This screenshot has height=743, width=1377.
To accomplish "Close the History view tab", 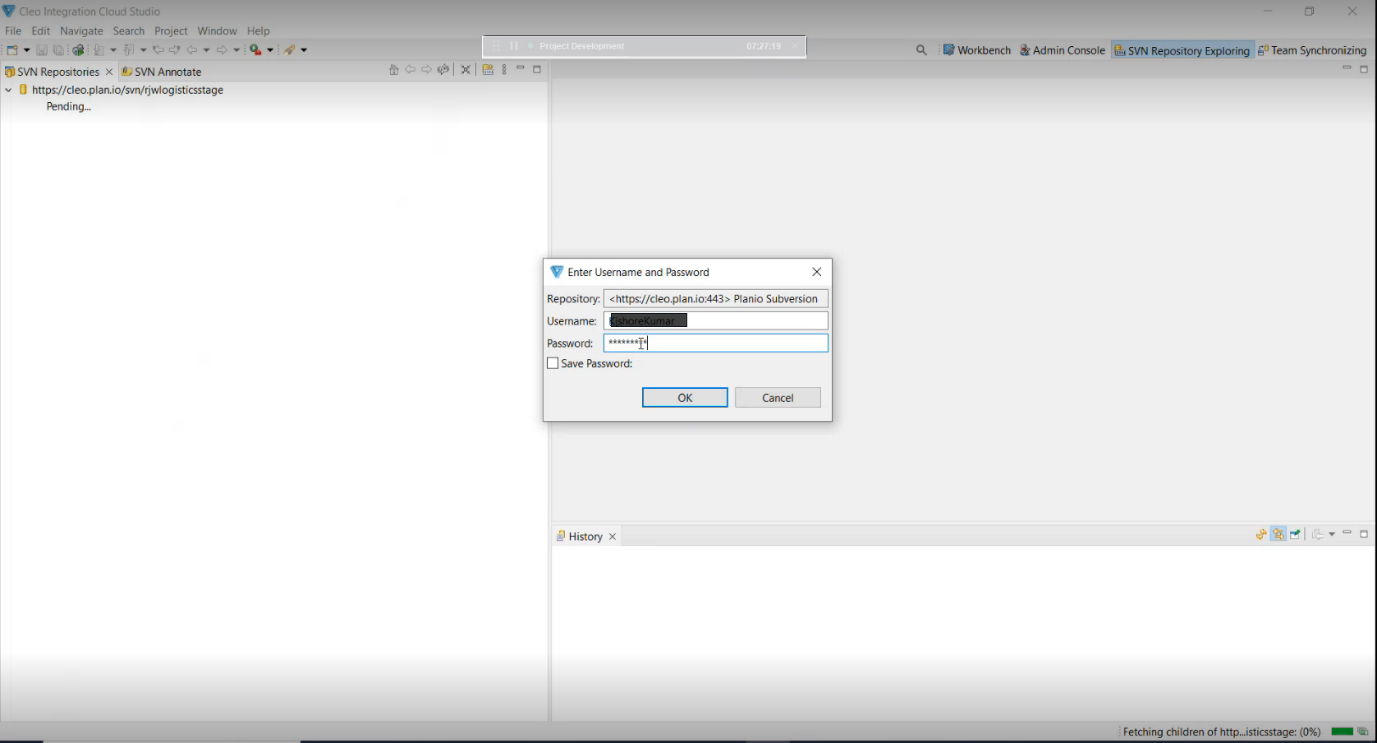I will [613, 537].
